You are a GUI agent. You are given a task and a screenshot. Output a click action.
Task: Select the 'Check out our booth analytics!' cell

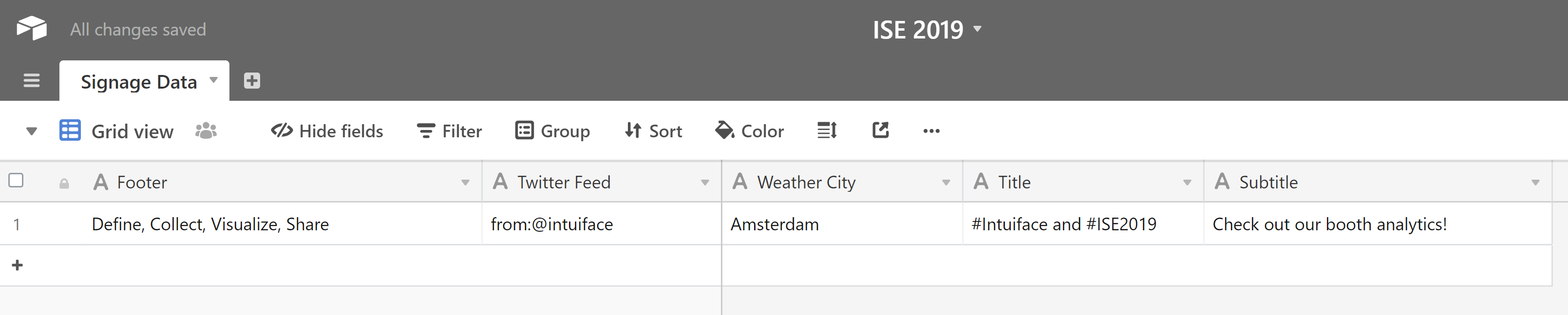coord(1378,224)
